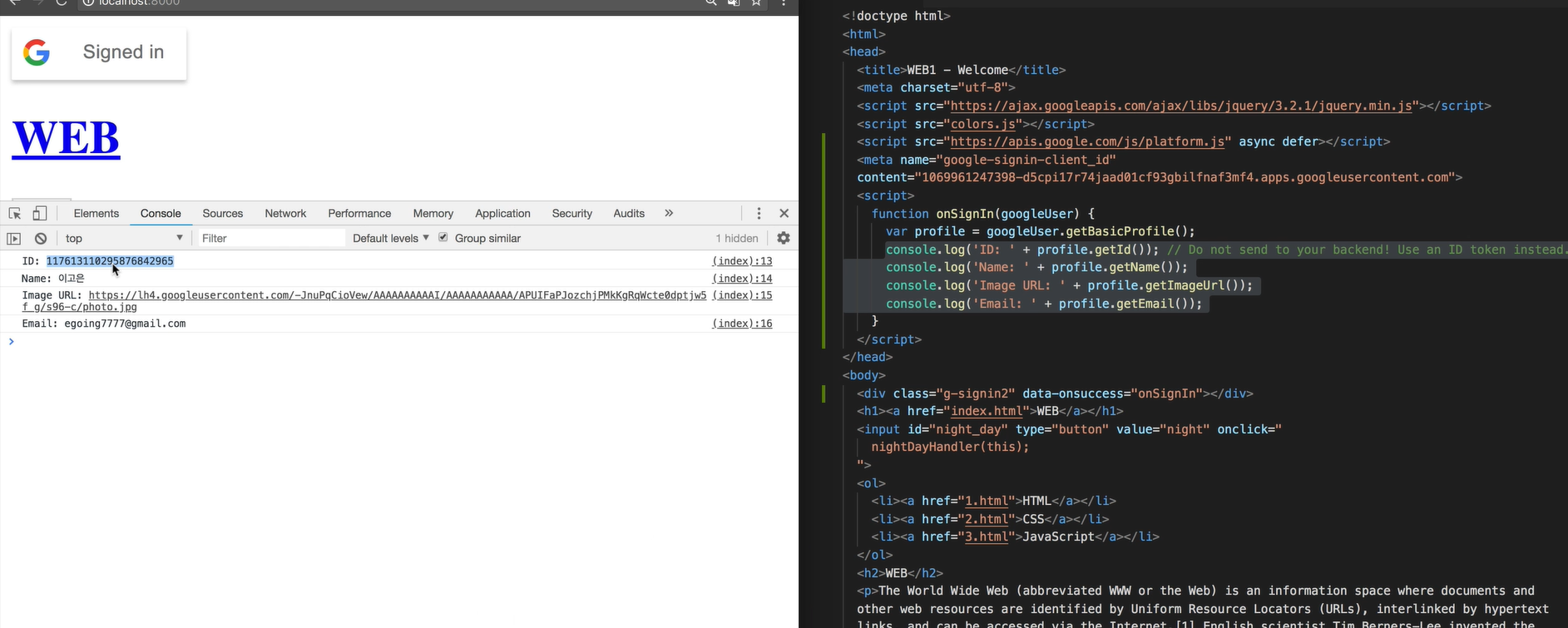Click the apps.googleusercontent.com content value
Screen dimensions: 1568x628
pyautogui.click(x=1185, y=177)
